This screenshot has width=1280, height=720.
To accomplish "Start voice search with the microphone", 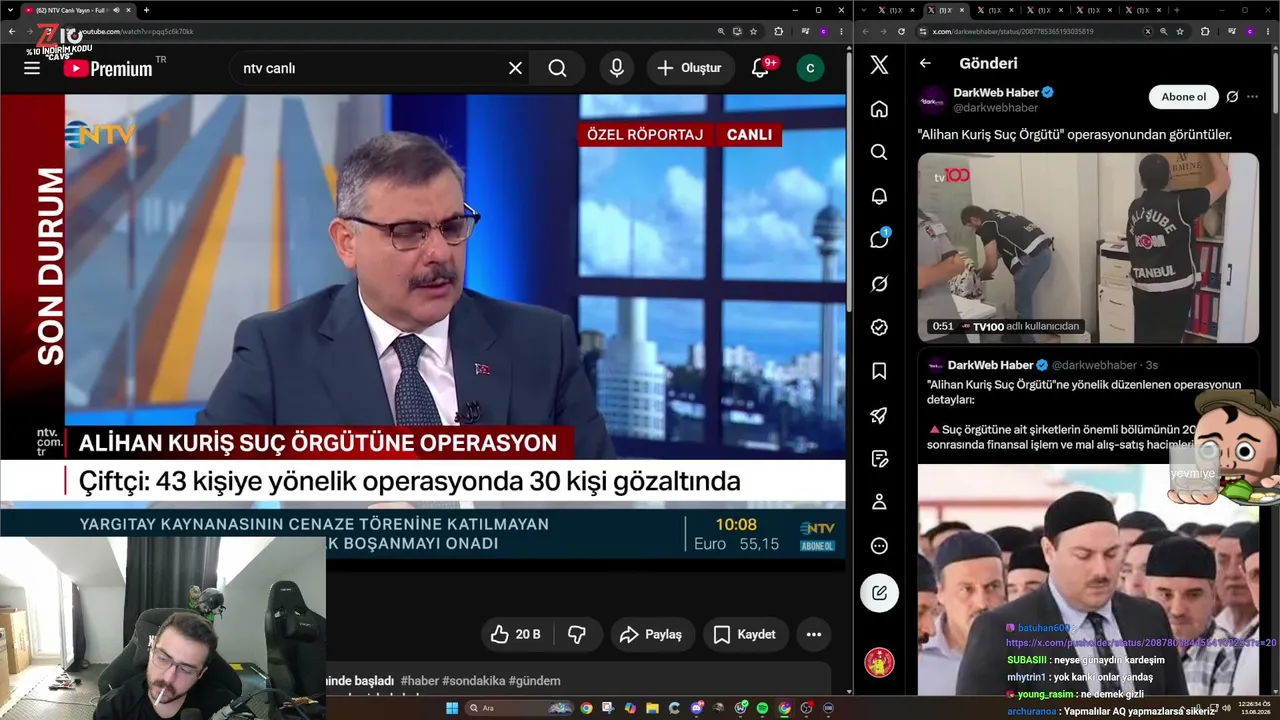I will click(x=617, y=68).
